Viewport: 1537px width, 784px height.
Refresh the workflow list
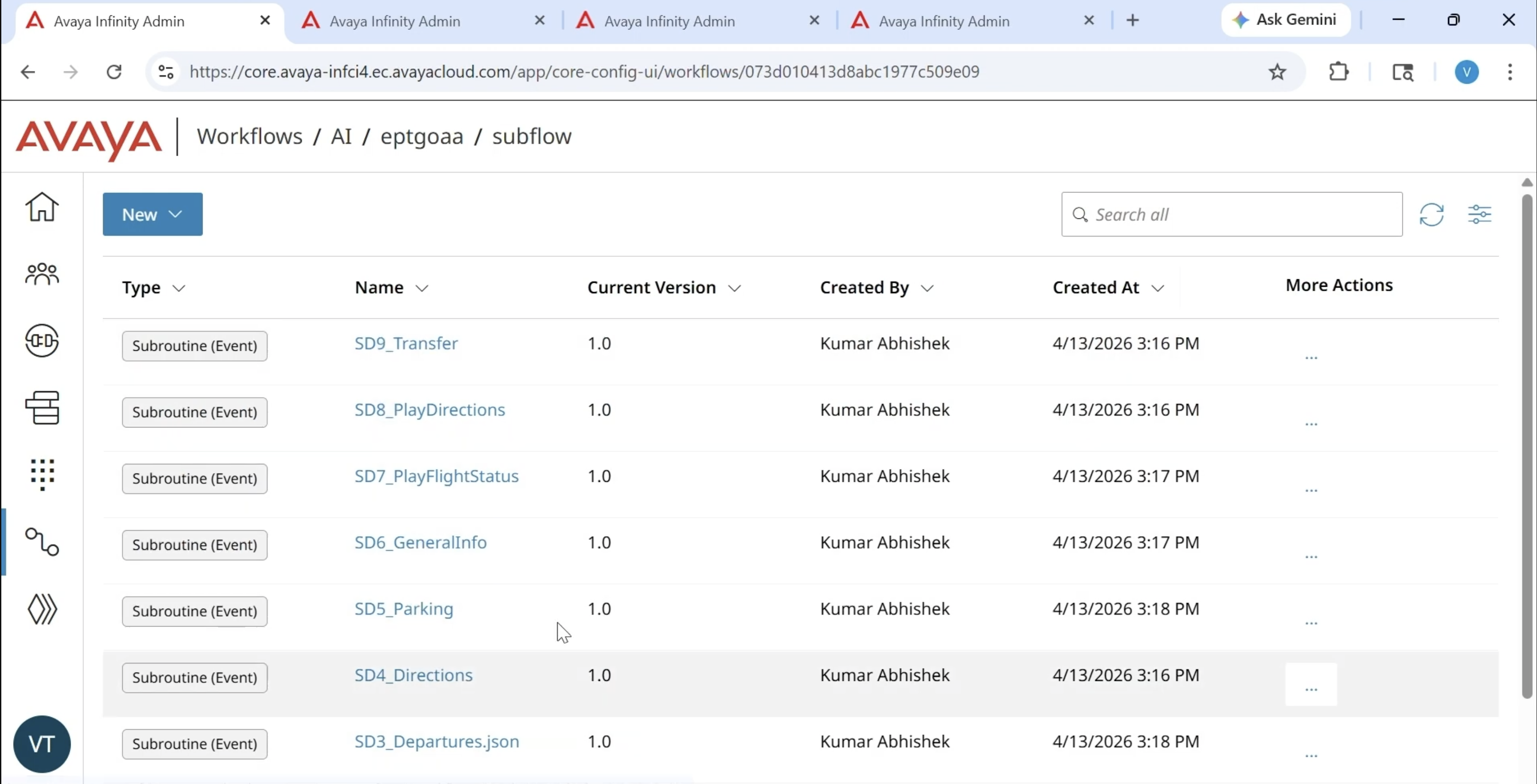pos(1431,215)
